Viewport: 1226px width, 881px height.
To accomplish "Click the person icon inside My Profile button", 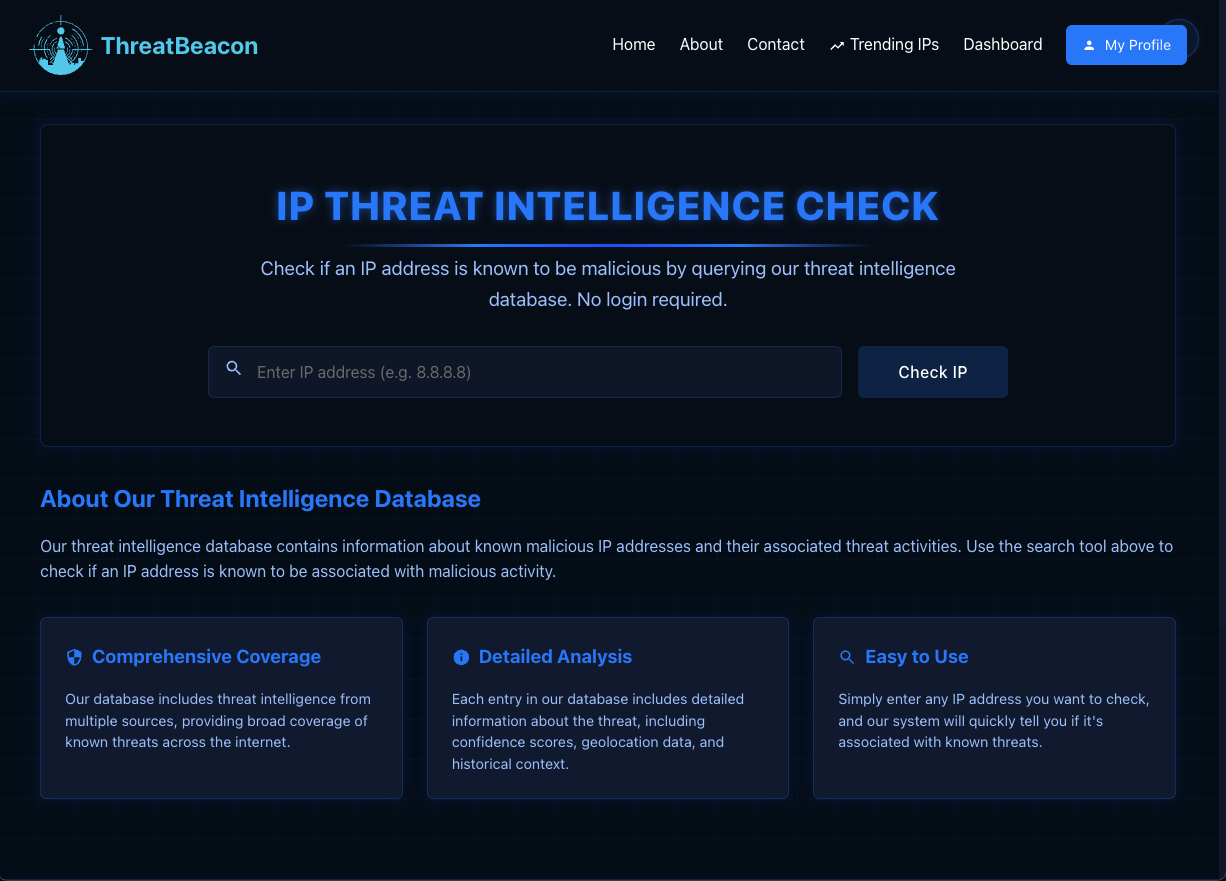I will point(1089,45).
